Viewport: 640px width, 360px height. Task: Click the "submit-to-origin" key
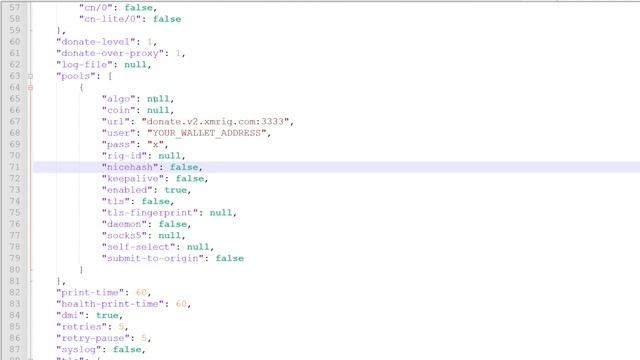153,258
